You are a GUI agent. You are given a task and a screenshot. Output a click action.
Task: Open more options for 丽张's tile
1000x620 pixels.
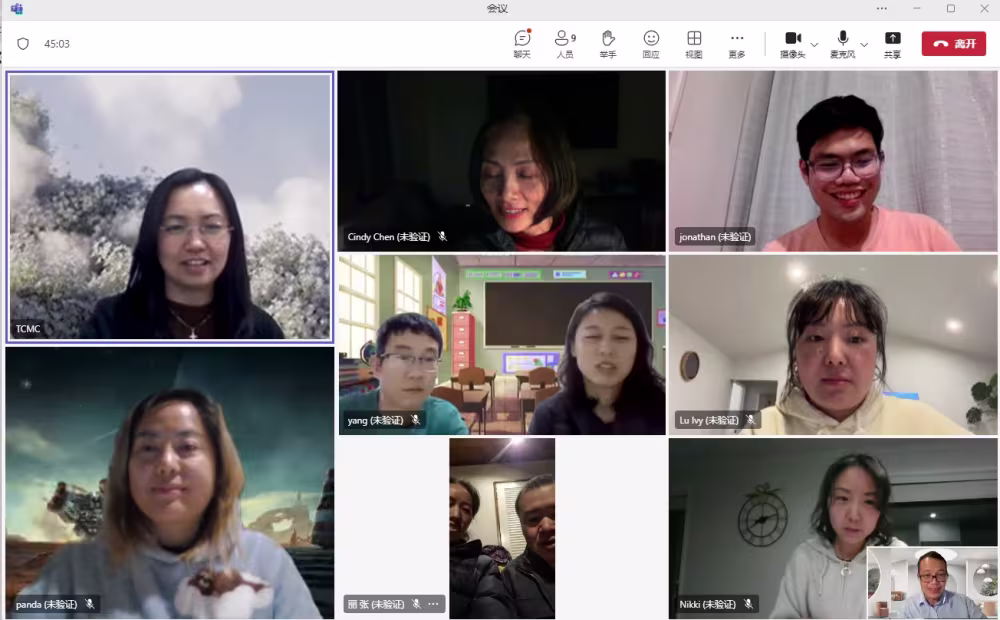[433, 604]
